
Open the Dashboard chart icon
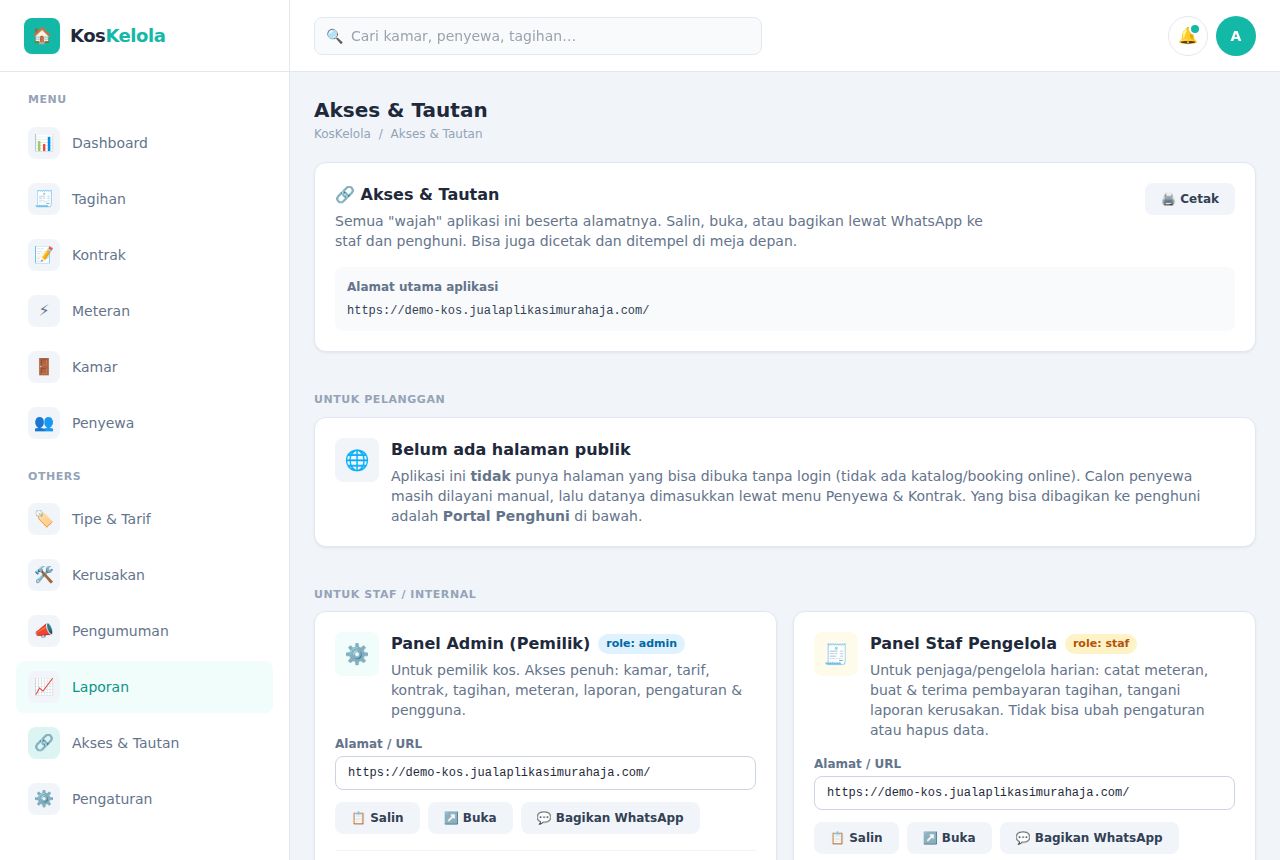pyautogui.click(x=44, y=143)
